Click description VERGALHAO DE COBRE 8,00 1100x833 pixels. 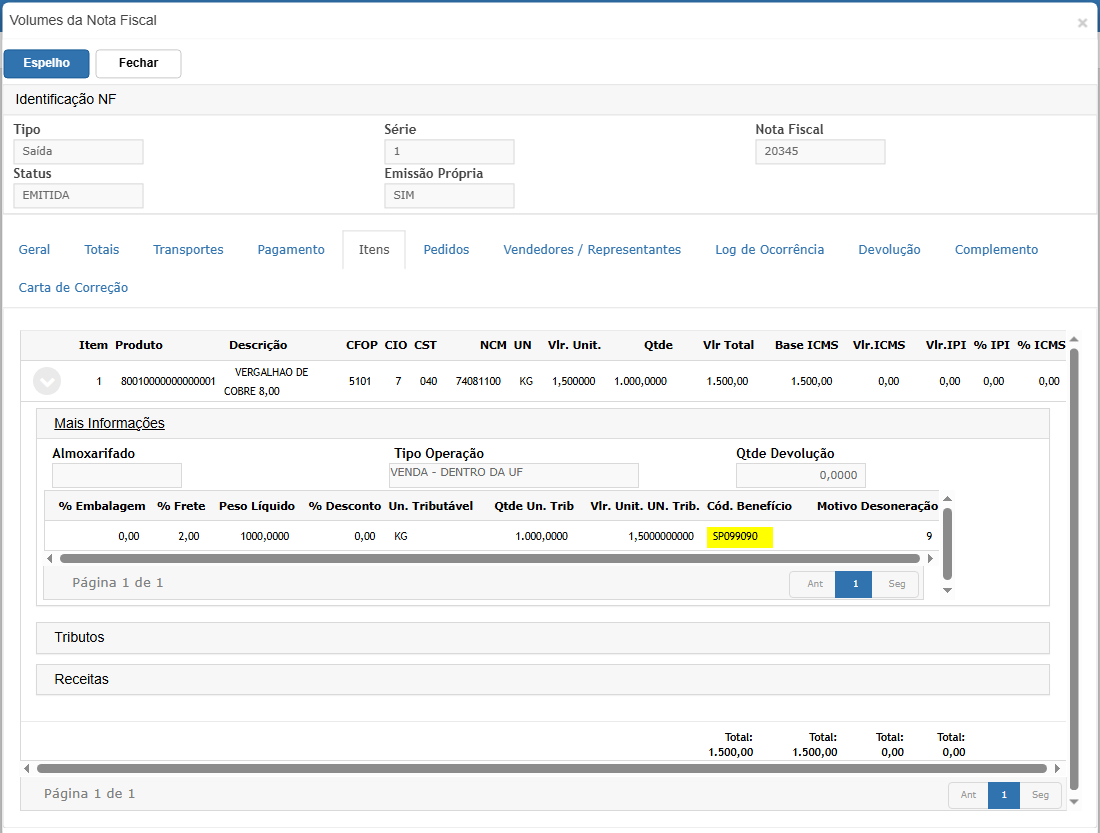tap(266, 382)
